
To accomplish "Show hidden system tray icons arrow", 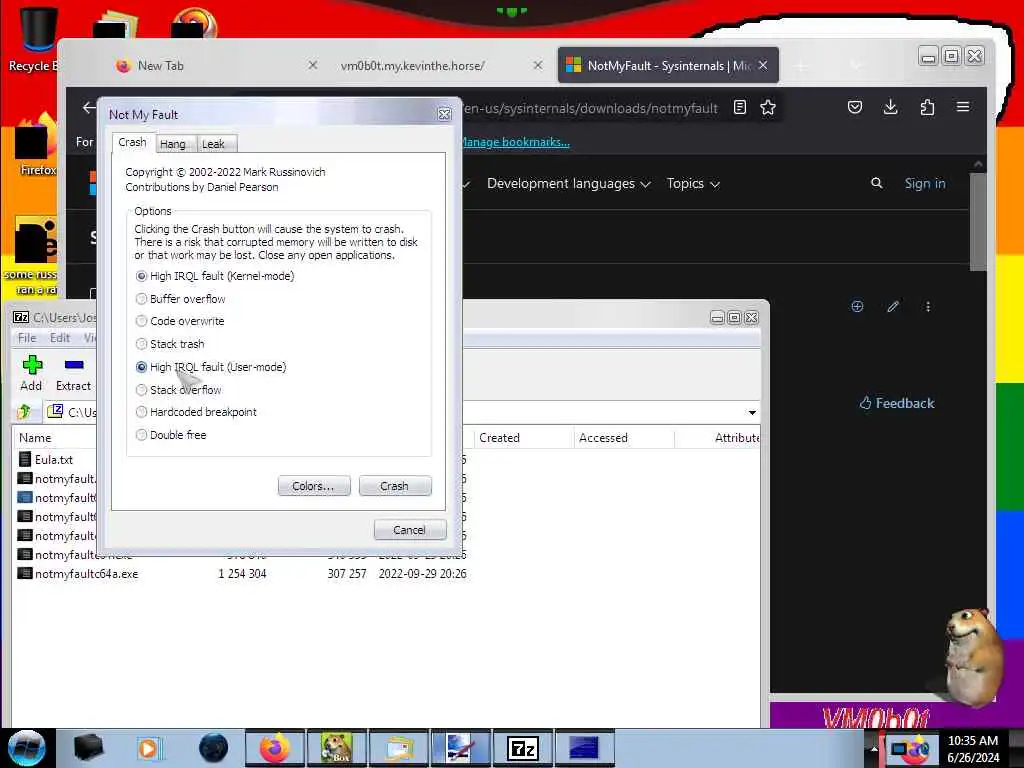I will (x=874, y=748).
